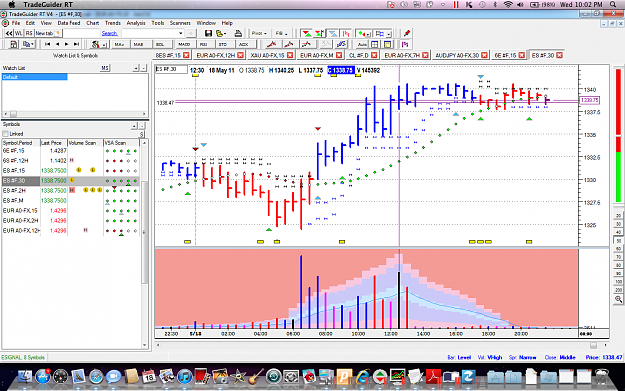
Task: Click the plus button in Symbols panel
Action: [134, 126]
